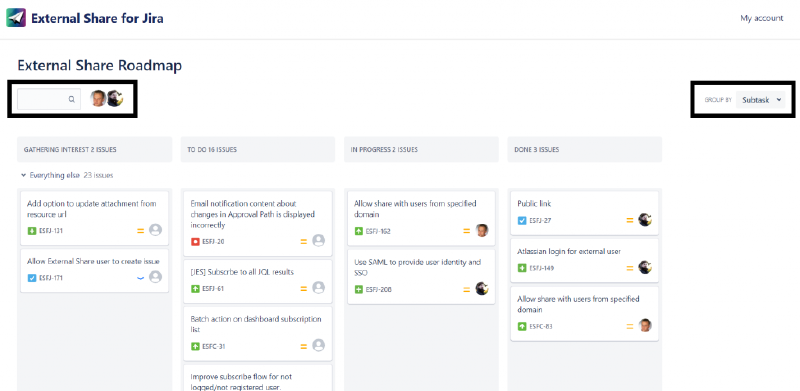Select the To Do 16 issues column header
Viewport: 800px width, 391px height.
(x=258, y=150)
